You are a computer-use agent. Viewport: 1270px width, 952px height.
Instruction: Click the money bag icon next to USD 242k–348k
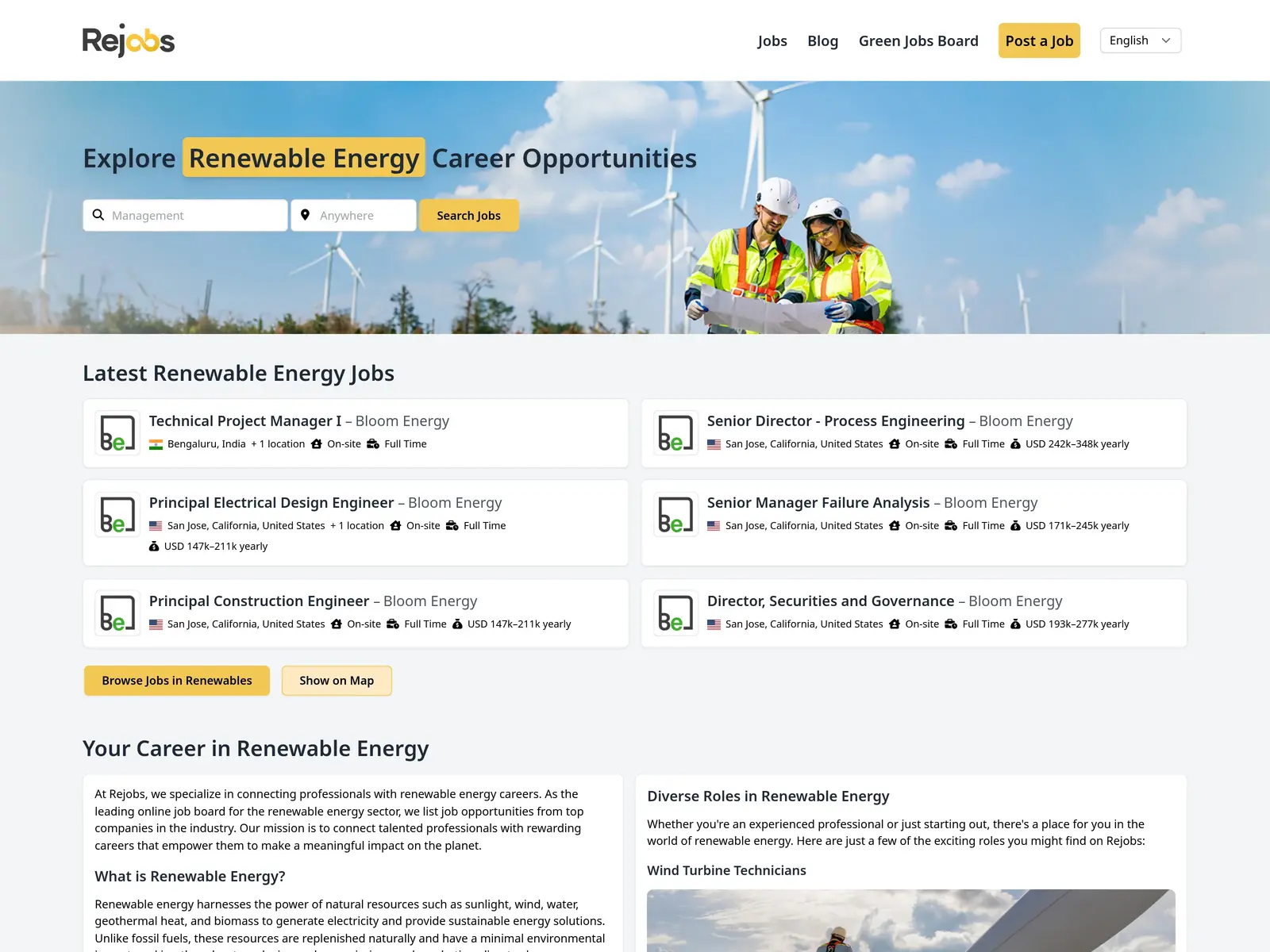click(1015, 444)
